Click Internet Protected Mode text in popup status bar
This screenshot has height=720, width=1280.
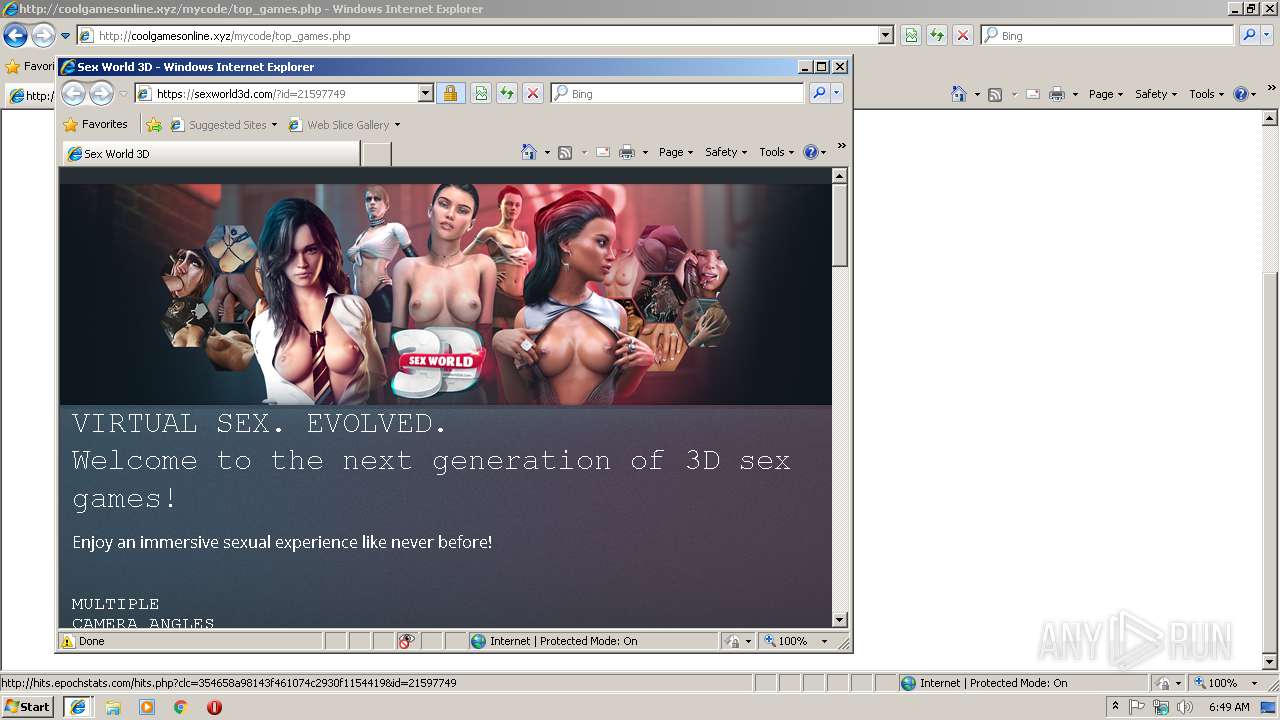[563, 641]
